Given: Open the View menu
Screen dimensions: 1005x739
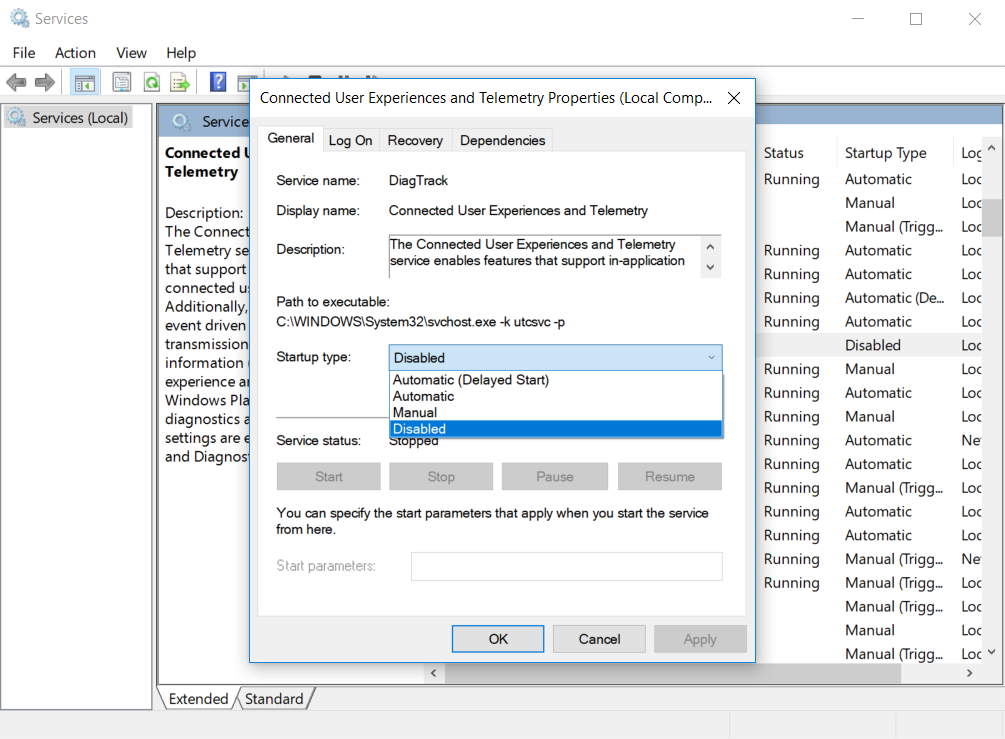Looking at the screenshot, I should pos(131,53).
